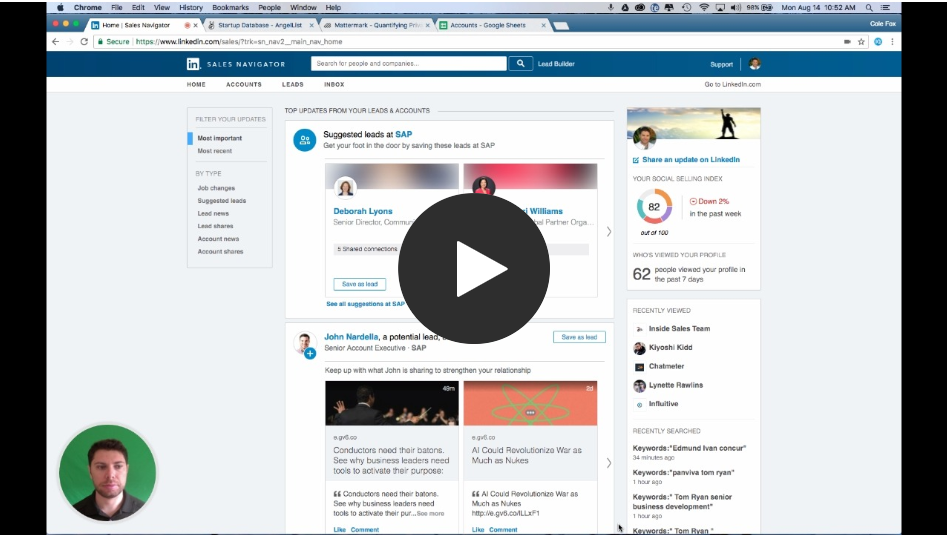The height and width of the screenshot is (536, 947).
Task: Open recent search "Edmund Ivan concur"
Action: (689, 448)
